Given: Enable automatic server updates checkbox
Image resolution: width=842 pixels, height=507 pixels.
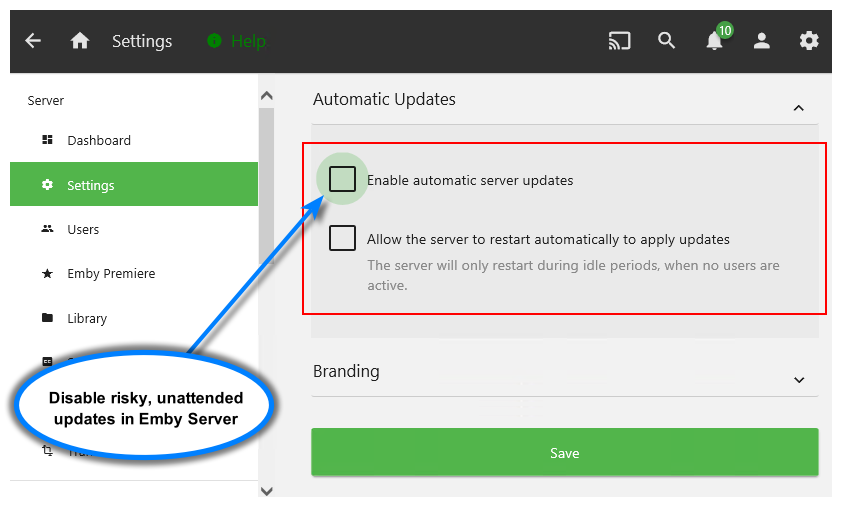Looking at the screenshot, I should 342,179.
